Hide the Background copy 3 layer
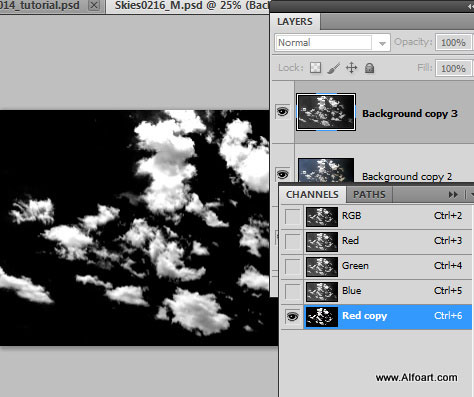This screenshot has height=397, width=474. pos(282,111)
